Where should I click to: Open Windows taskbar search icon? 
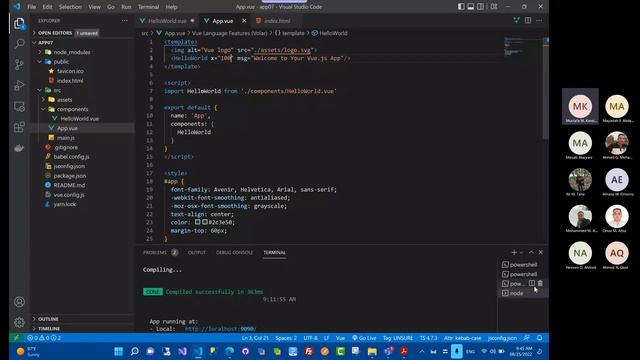(x=134, y=351)
